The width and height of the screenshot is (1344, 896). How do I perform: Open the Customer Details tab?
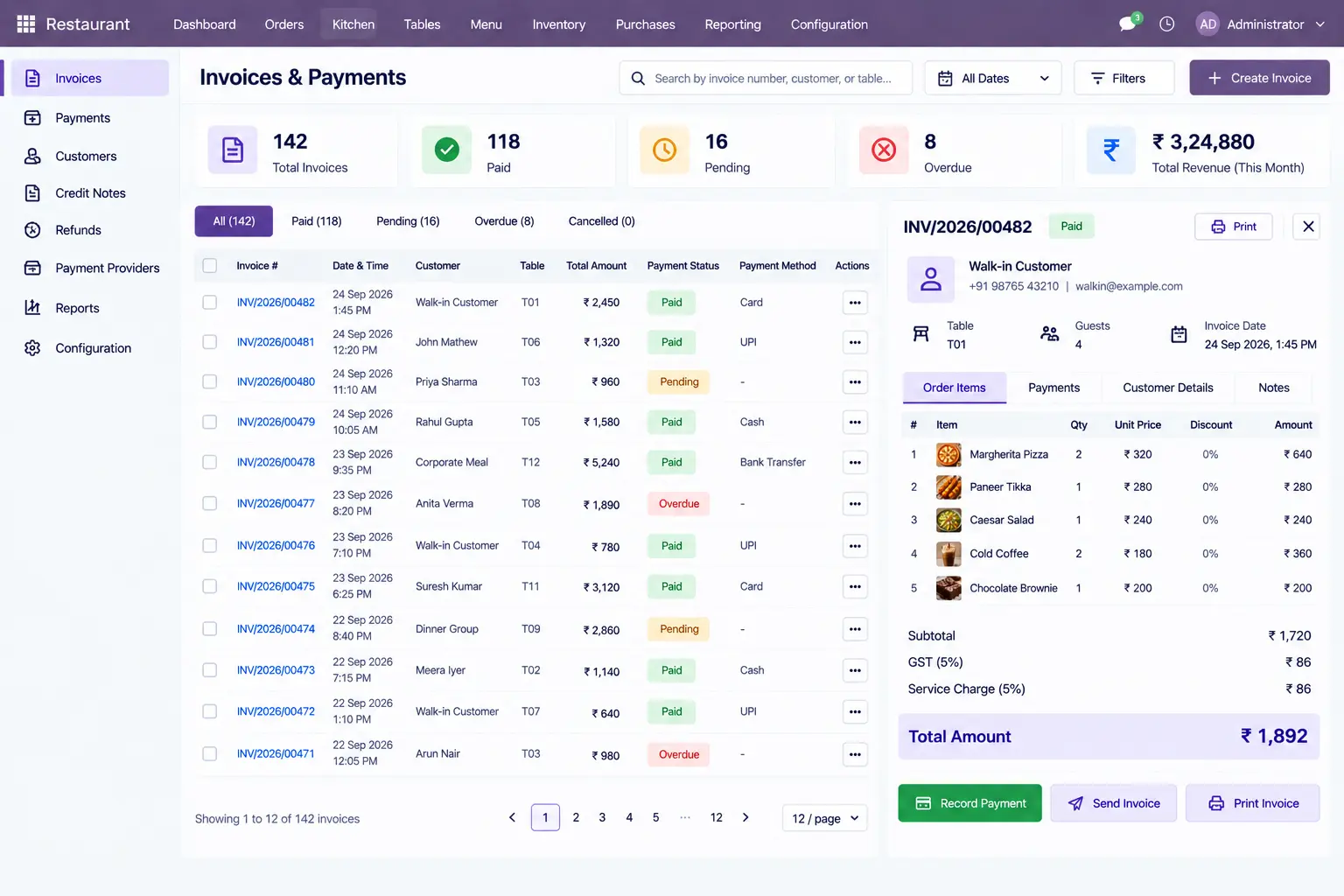tap(1167, 388)
